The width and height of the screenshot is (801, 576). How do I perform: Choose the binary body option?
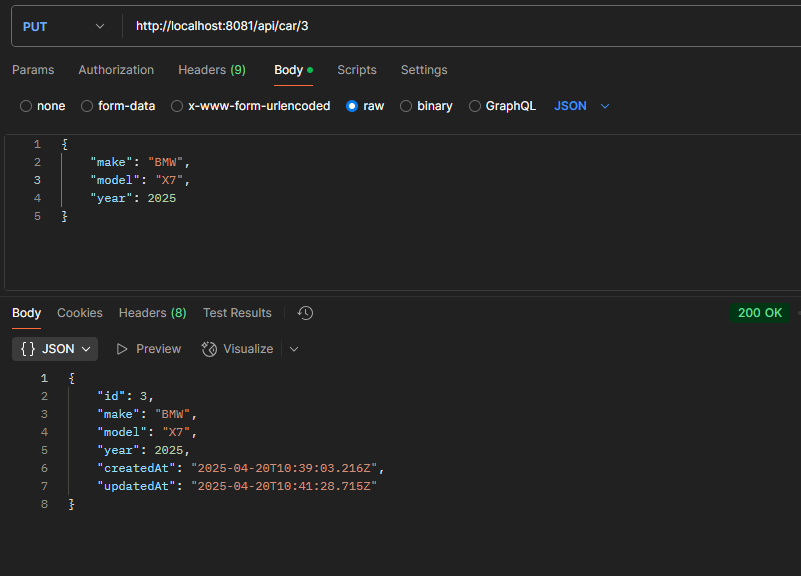point(406,106)
